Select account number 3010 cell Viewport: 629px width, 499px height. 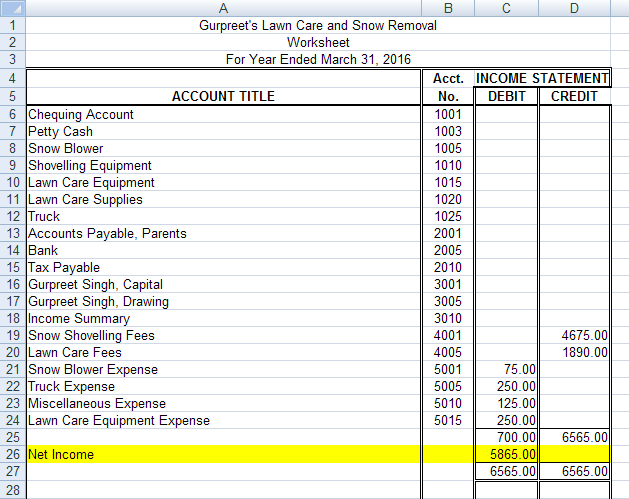tap(447, 318)
